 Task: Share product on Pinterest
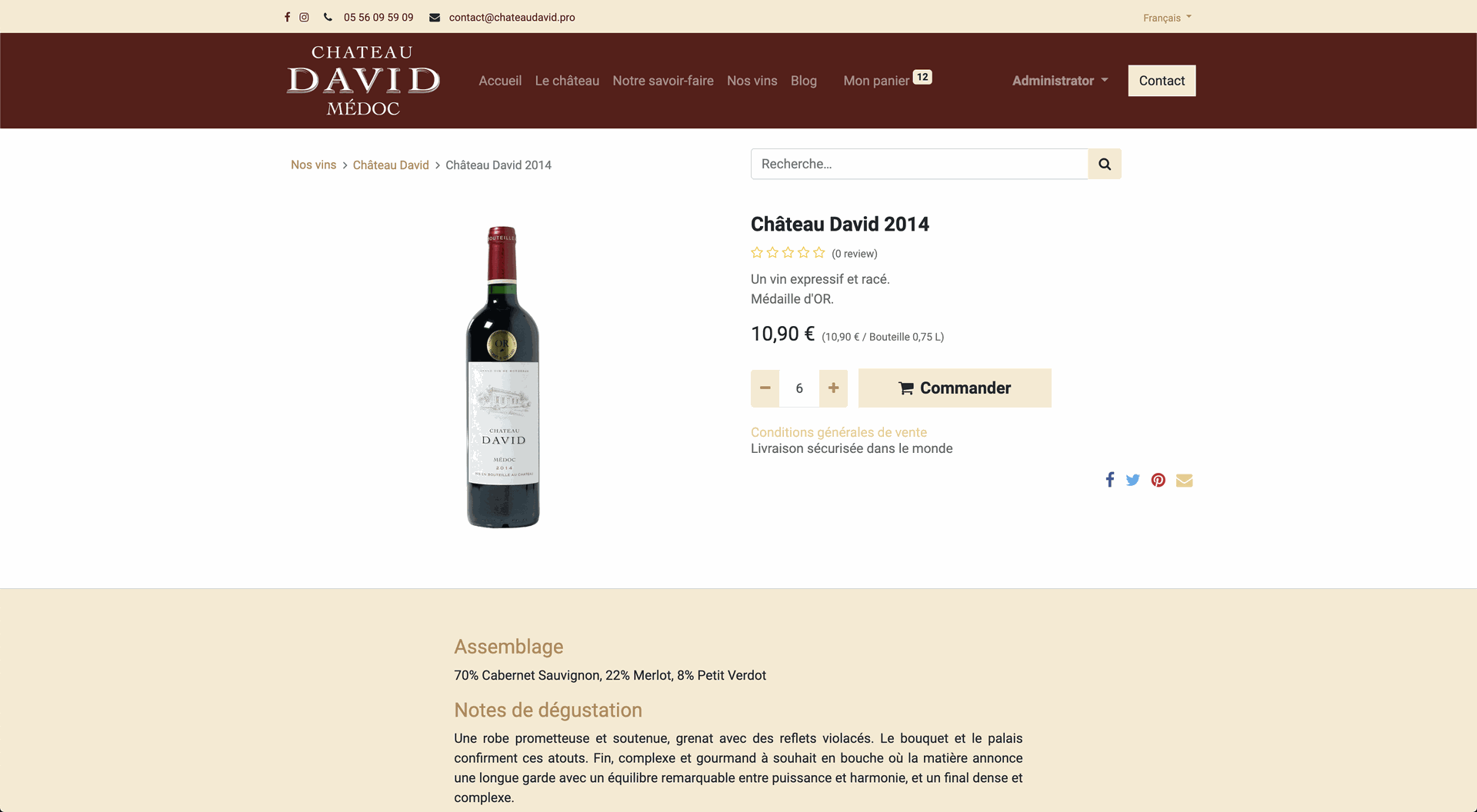[x=1159, y=480]
